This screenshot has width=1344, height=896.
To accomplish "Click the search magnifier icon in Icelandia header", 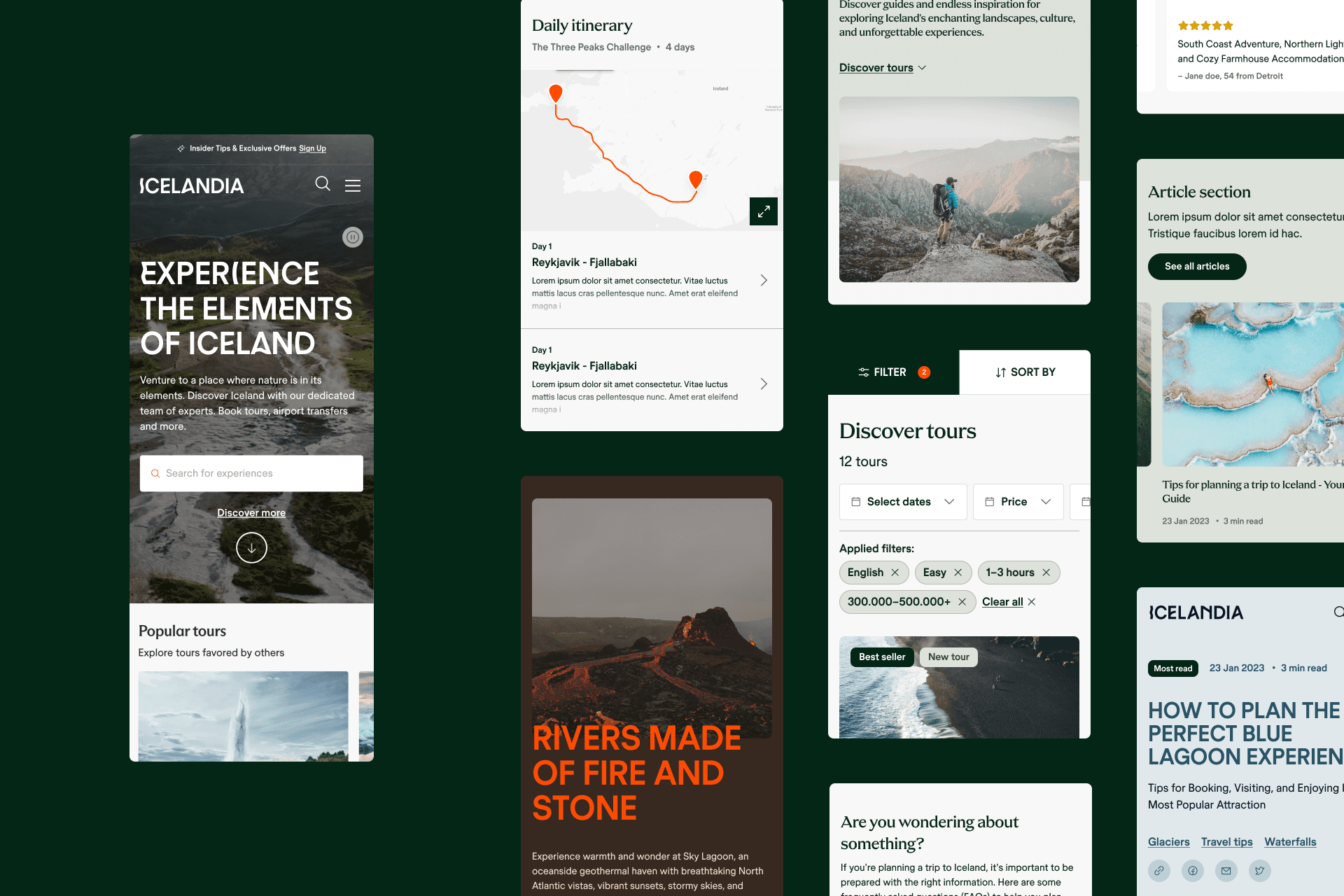I will (x=323, y=184).
